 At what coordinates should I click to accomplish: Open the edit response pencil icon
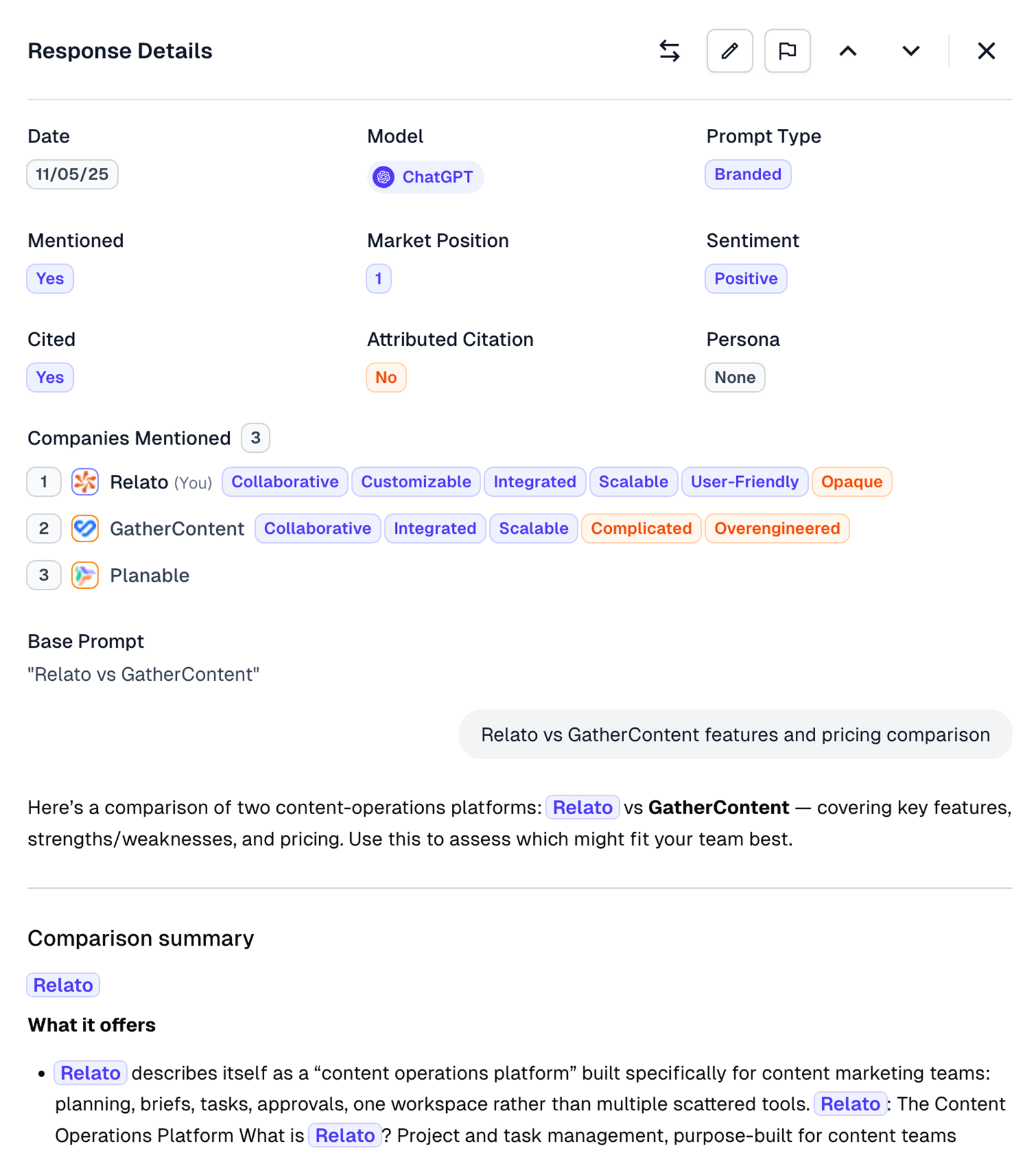tap(729, 51)
